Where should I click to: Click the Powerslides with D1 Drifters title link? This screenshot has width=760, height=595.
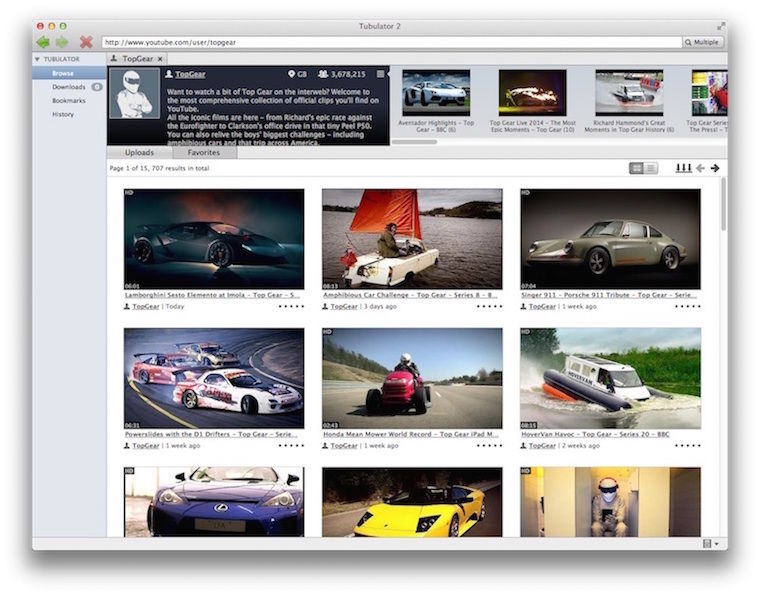coord(211,434)
